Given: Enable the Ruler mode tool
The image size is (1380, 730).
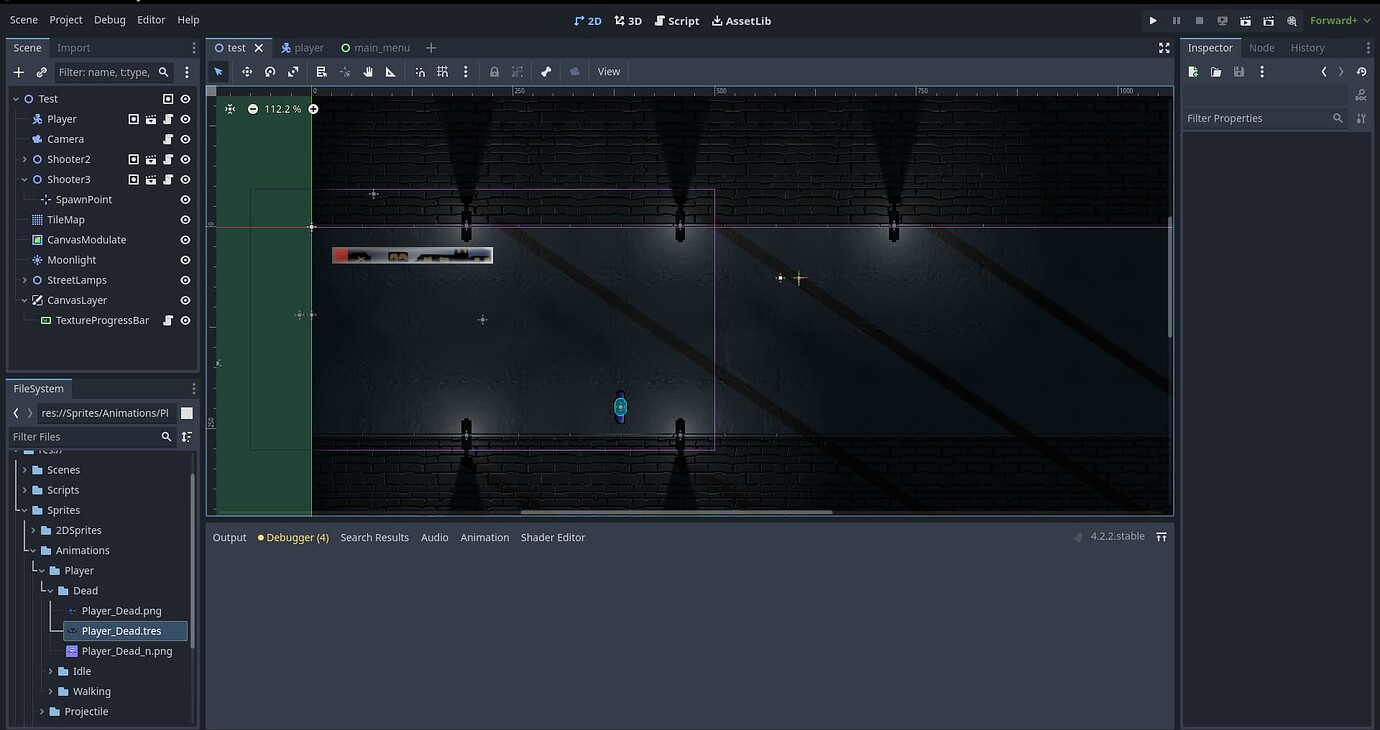Looking at the screenshot, I should [390, 71].
